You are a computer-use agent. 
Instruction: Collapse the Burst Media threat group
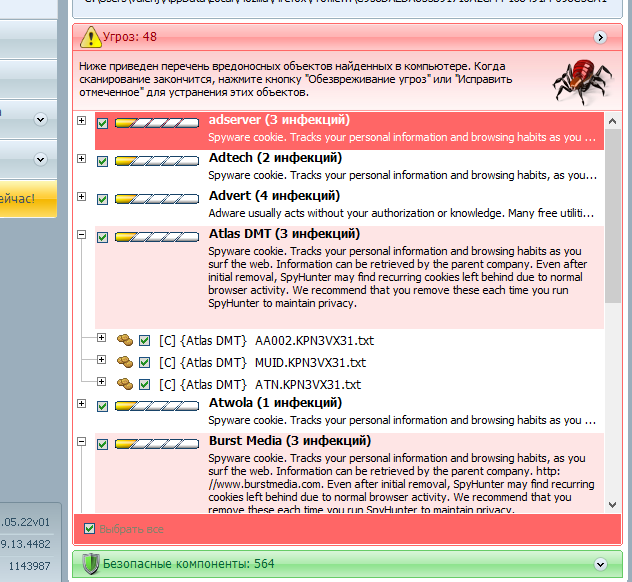81,442
